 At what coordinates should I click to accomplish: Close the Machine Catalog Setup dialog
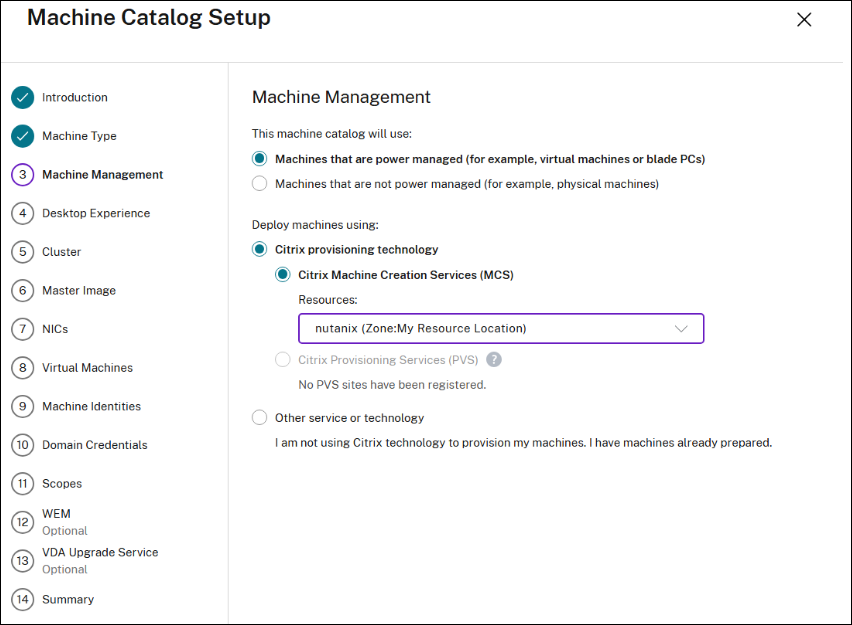tap(804, 19)
